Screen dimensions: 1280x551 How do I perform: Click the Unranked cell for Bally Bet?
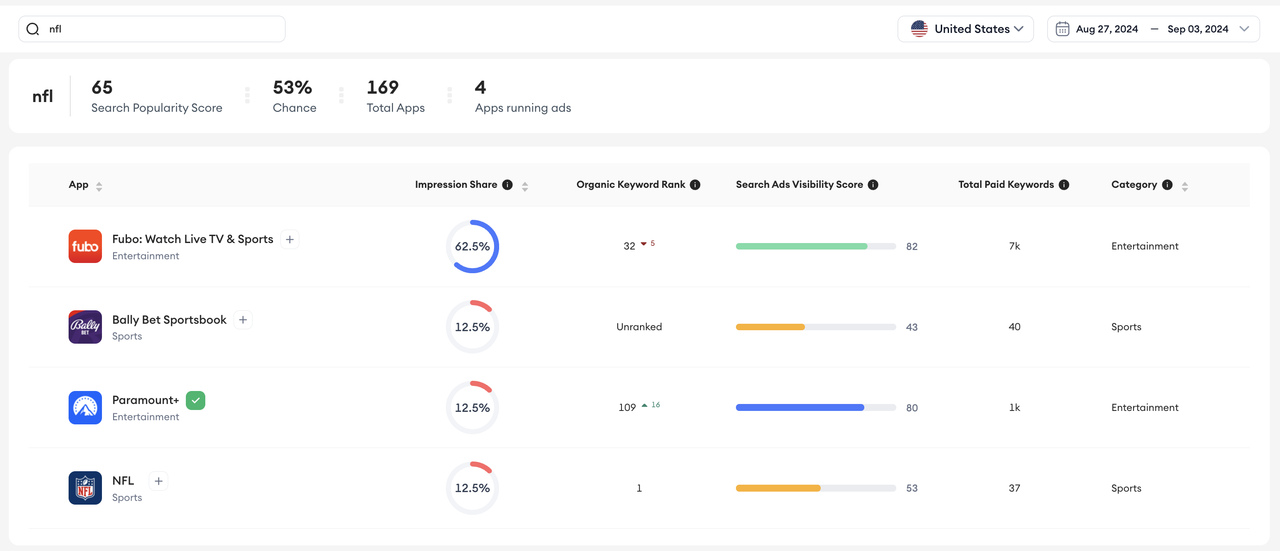[639, 327]
